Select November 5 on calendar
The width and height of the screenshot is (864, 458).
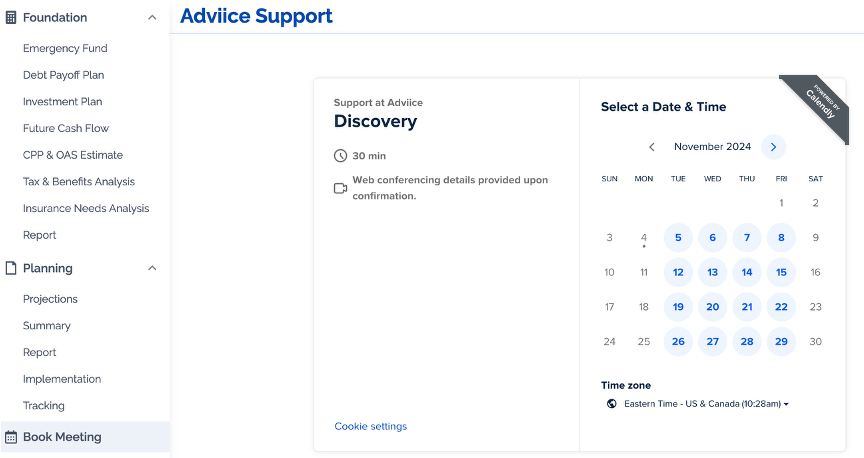click(x=678, y=238)
